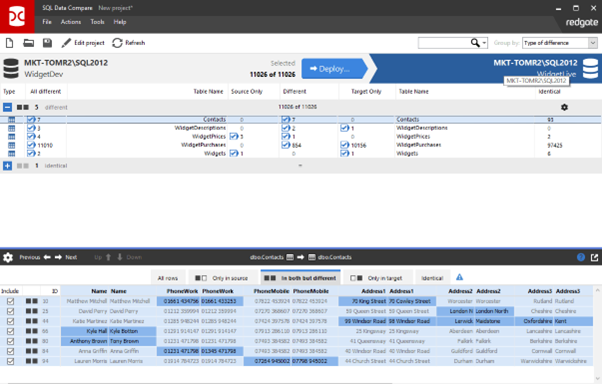
Task: Open the Group by Type of difference dropdown
Action: (x=560, y=43)
